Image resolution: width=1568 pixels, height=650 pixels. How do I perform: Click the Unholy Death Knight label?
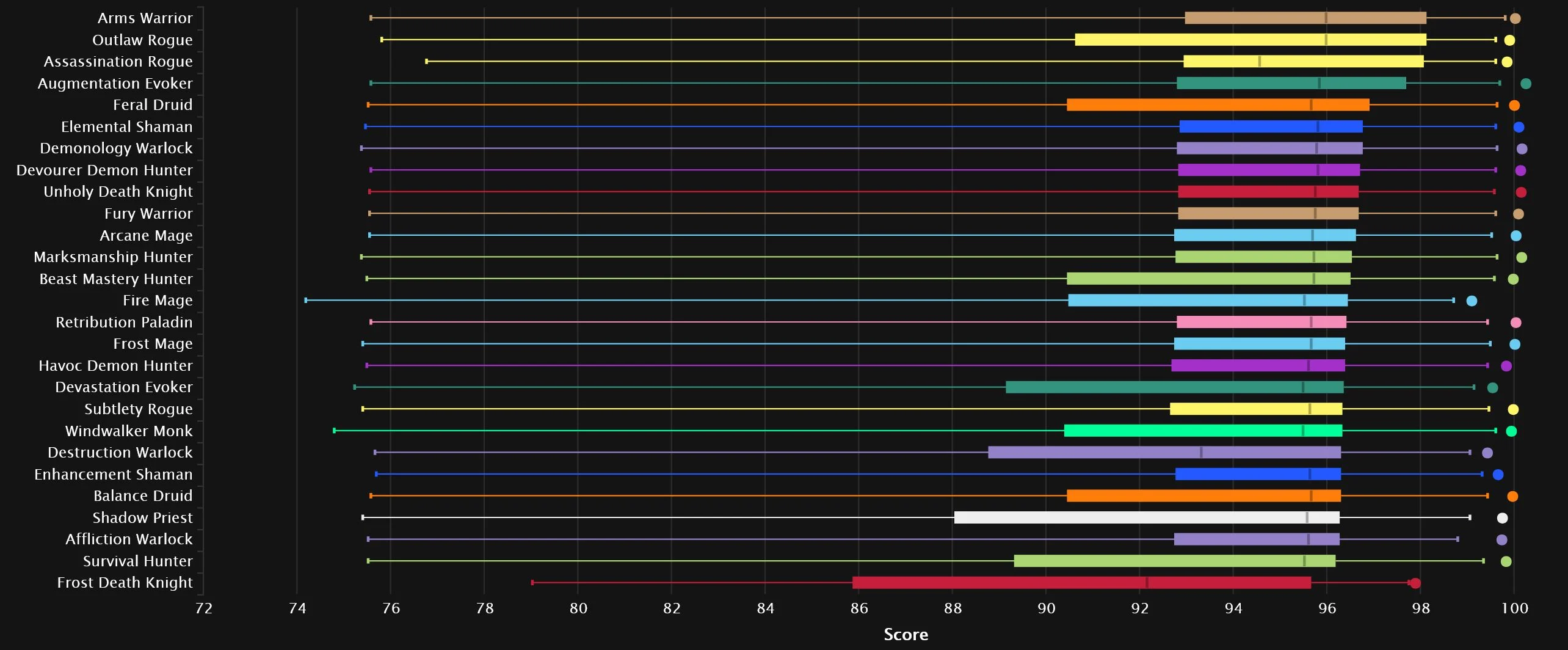[x=118, y=192]
